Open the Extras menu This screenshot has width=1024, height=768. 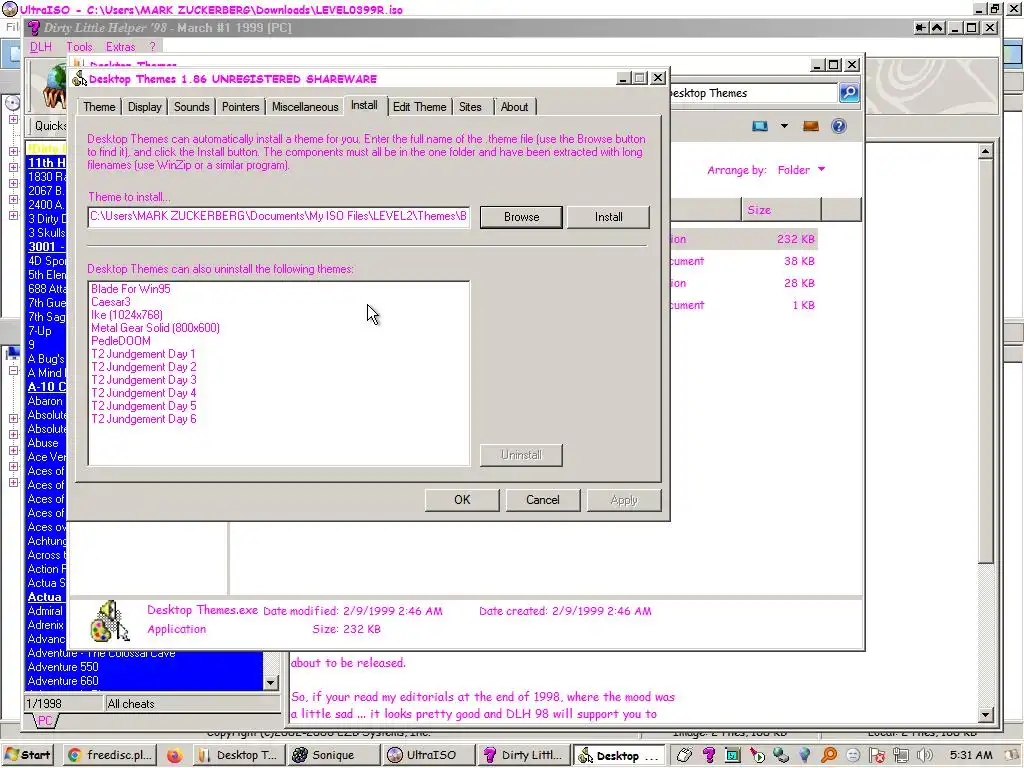[x=120, y=47]
